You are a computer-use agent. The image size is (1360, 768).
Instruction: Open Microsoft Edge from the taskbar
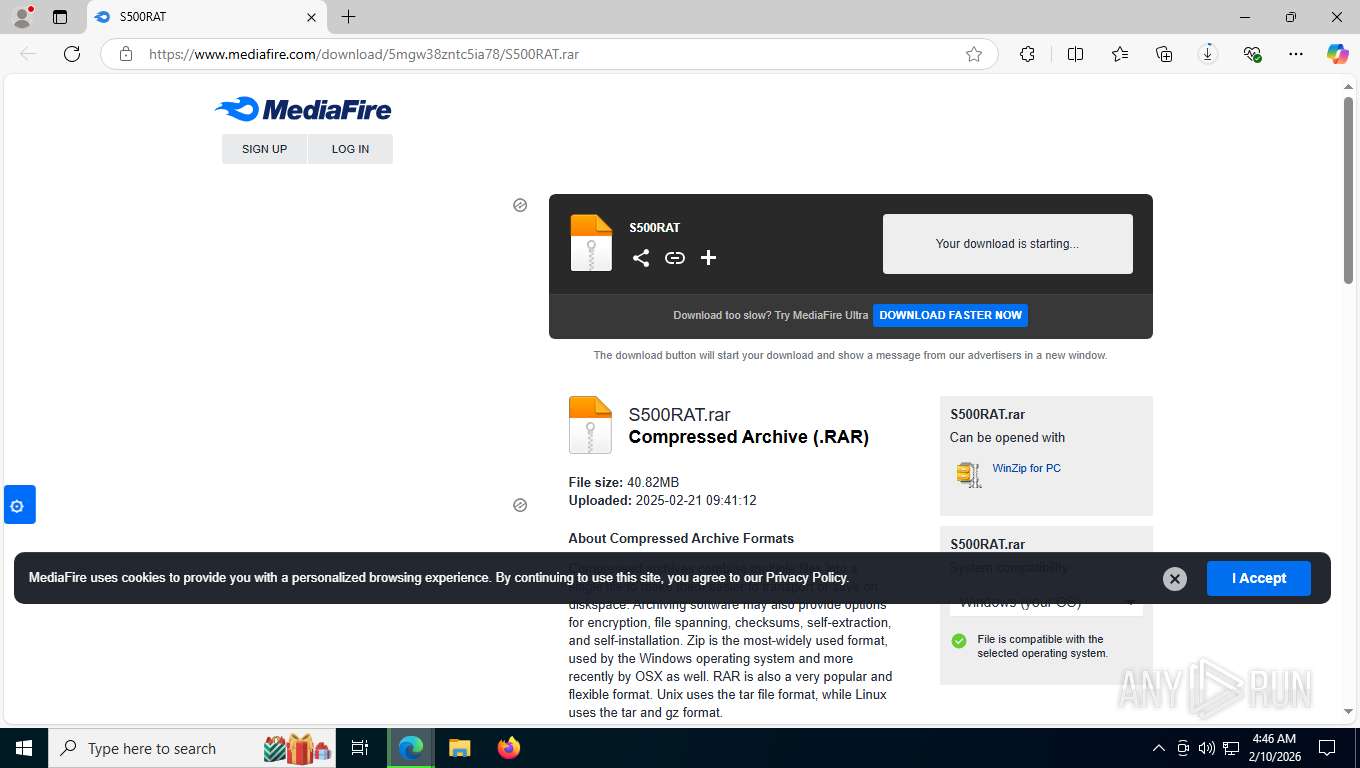411,748
